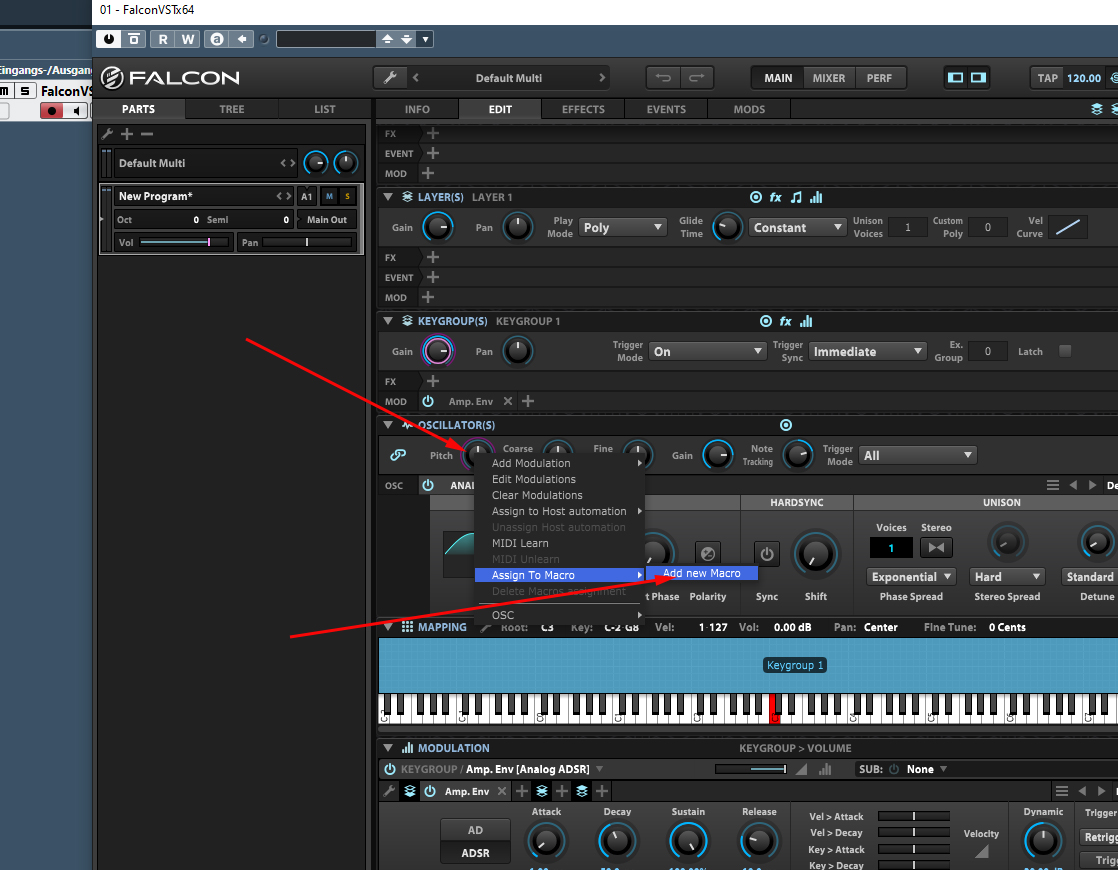The height and width of the screenshot is (870, 1118).
Task: Switch to the TREE tab
Action: pyautogui.click(x=232, y=109)
